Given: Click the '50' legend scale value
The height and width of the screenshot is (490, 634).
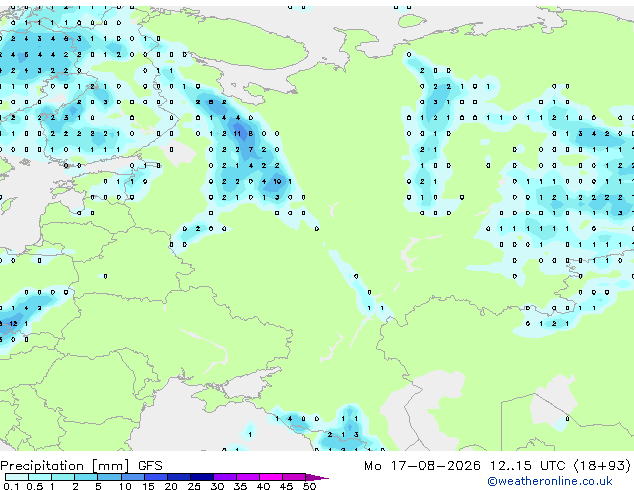Looking at the screenshot, I should (309, 486).
